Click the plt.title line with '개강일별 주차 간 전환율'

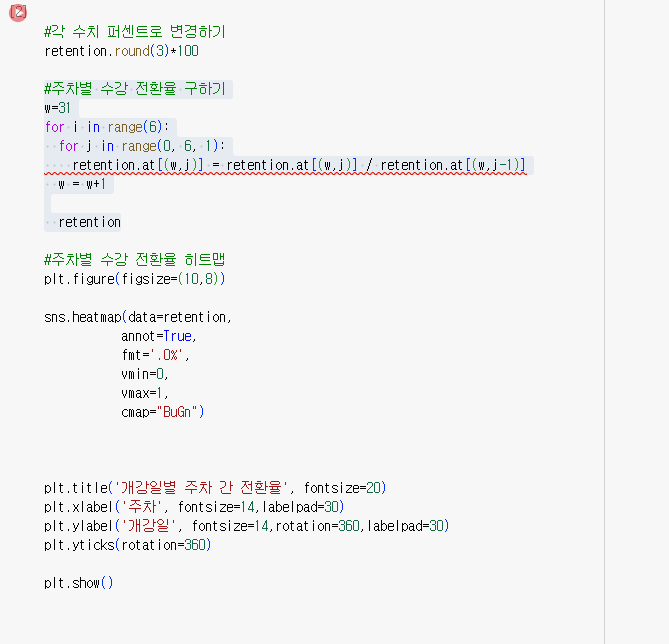click(215, 488)
